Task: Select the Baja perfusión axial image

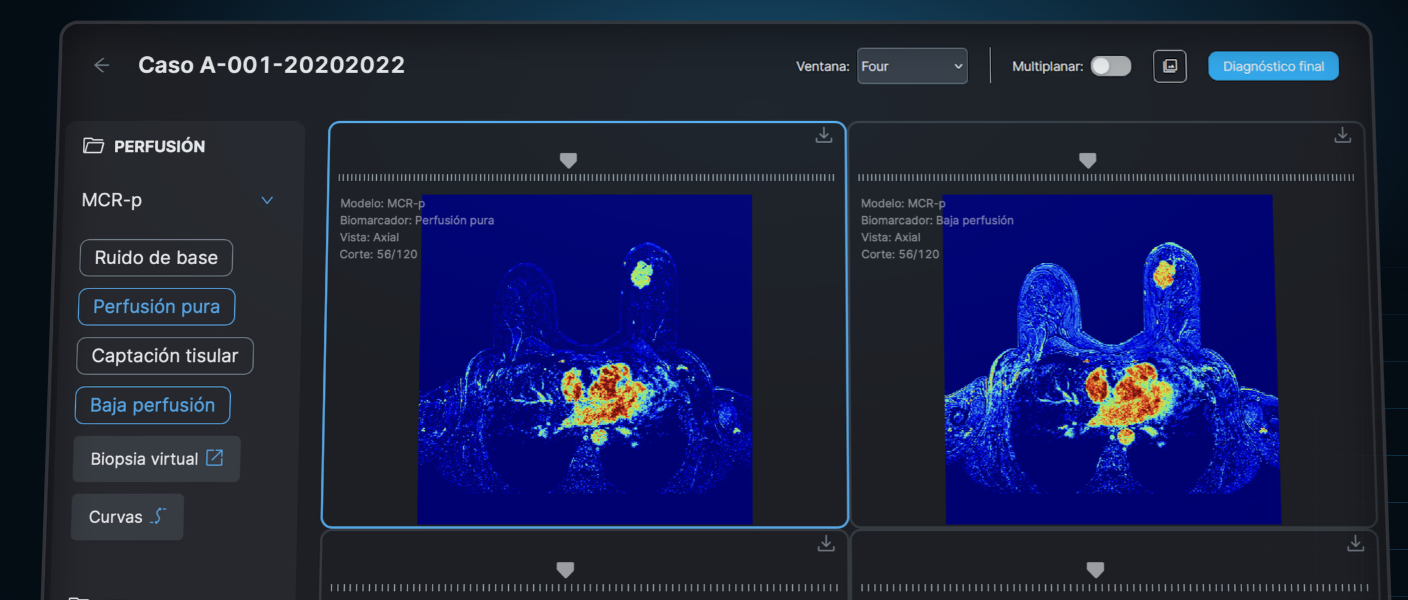Action: 1111,360
